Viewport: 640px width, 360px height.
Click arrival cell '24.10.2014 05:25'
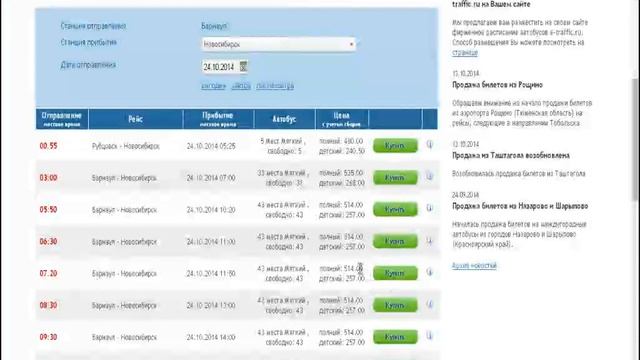pyautogui.click(x=211, y=146)
